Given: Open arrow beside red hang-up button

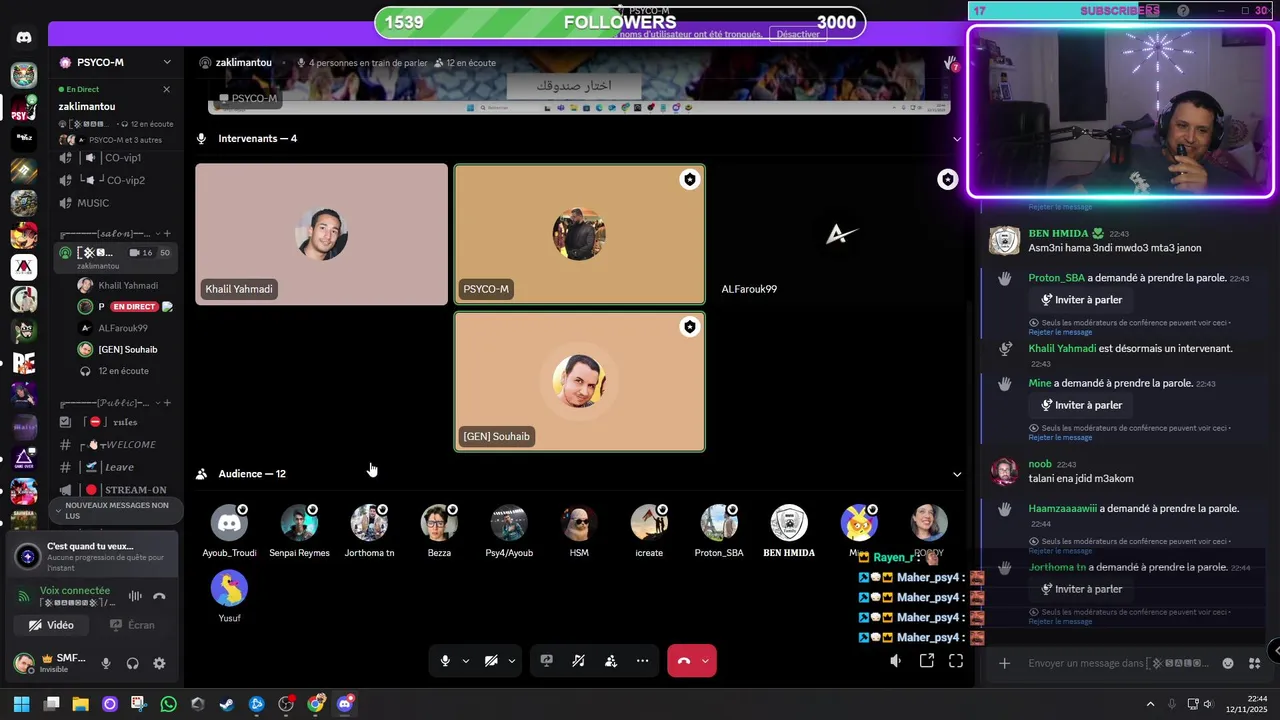Looking at the screenshot, I should point(706,661).
